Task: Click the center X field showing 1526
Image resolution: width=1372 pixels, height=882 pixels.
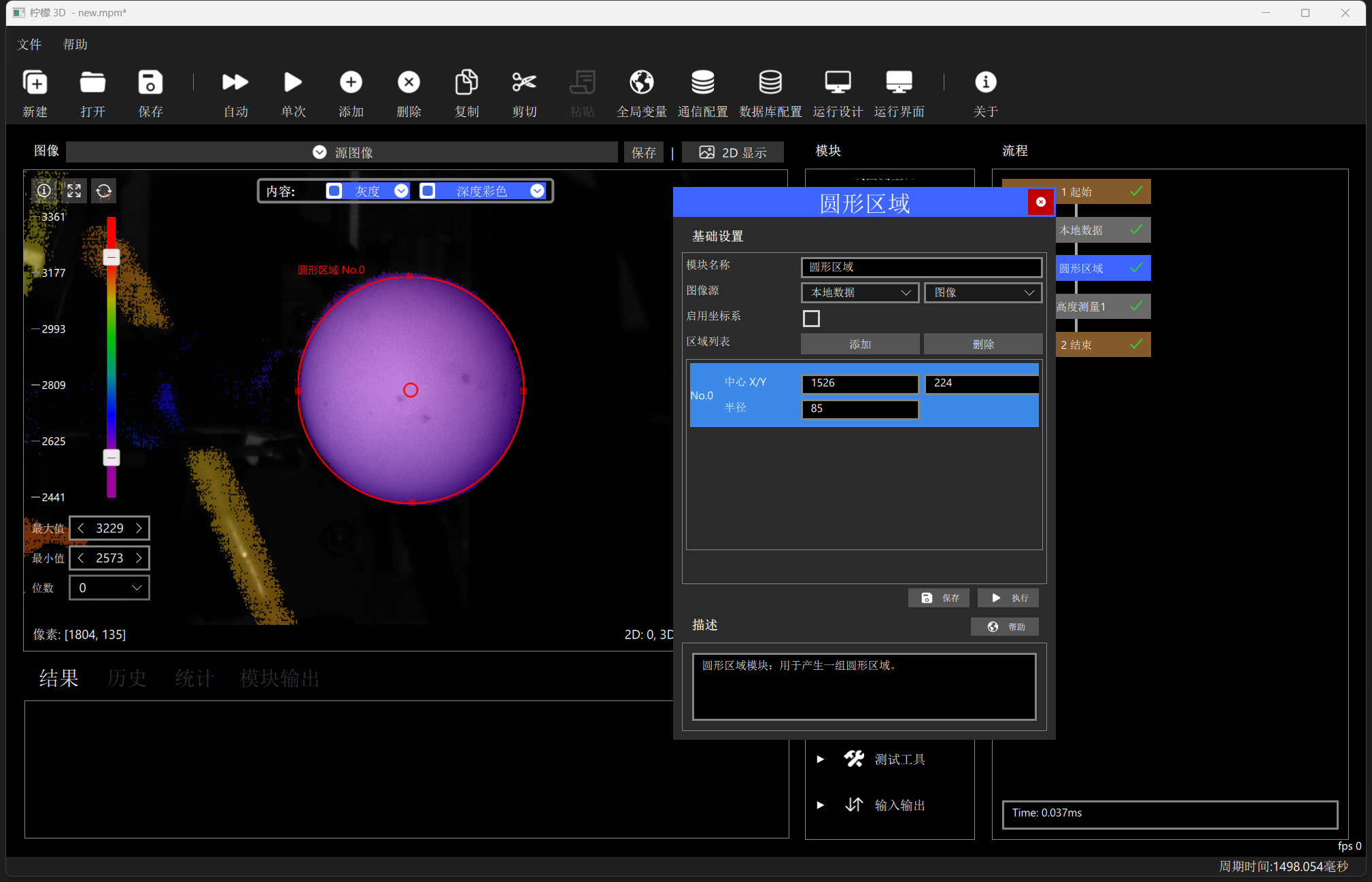Action: pos(860,384)
